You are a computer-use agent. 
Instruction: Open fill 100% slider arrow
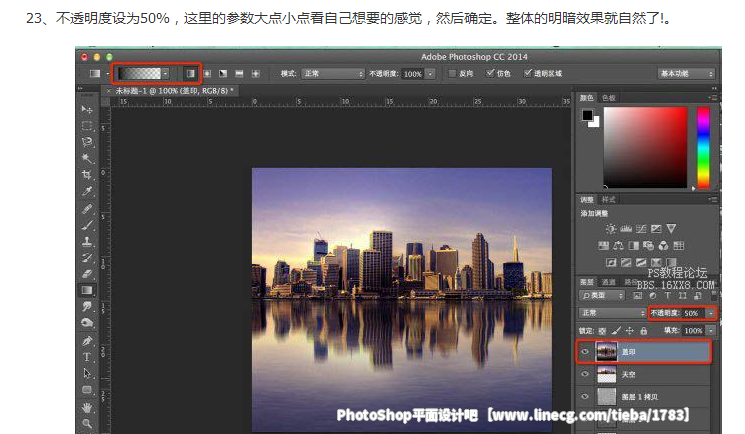click(x=711, y=330)
